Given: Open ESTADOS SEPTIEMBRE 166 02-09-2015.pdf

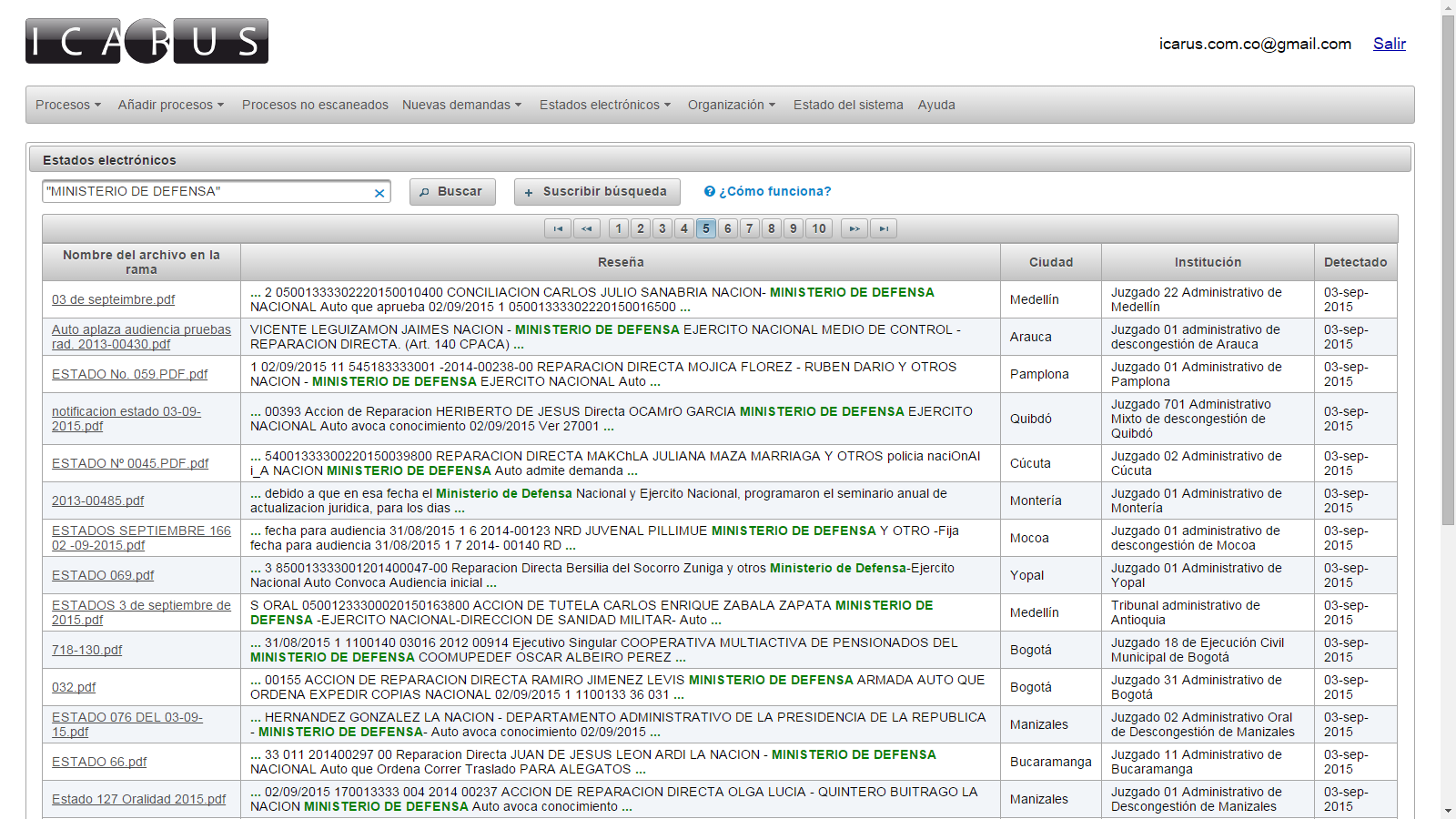Looking at the screenshot, I should [x=141, y=538].
